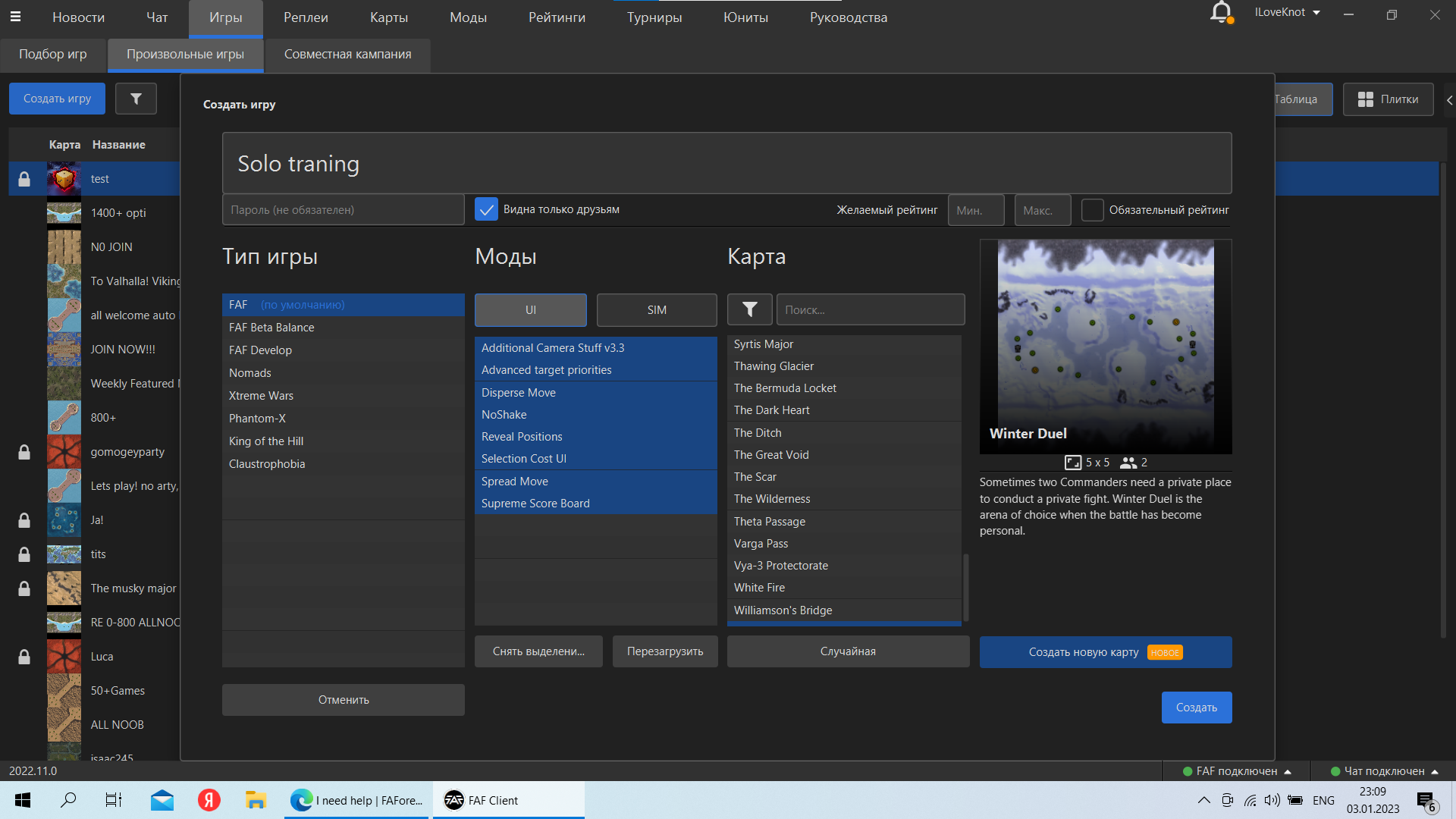
Task: Deselect NoShake mod
Action: click(x=595, y=415)
